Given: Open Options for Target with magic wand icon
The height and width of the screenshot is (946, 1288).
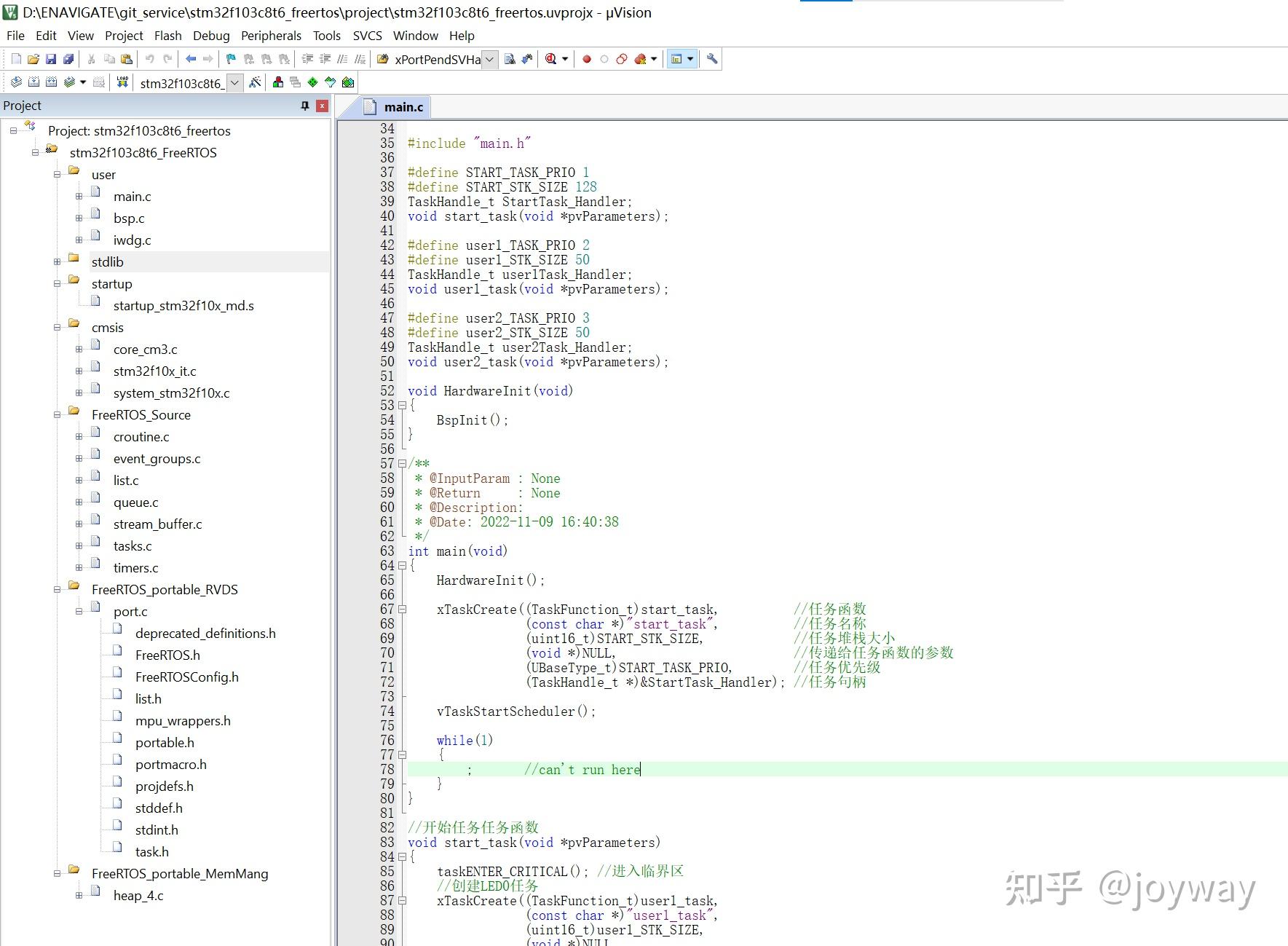Looking at the screenshot, I should [255, 82].
